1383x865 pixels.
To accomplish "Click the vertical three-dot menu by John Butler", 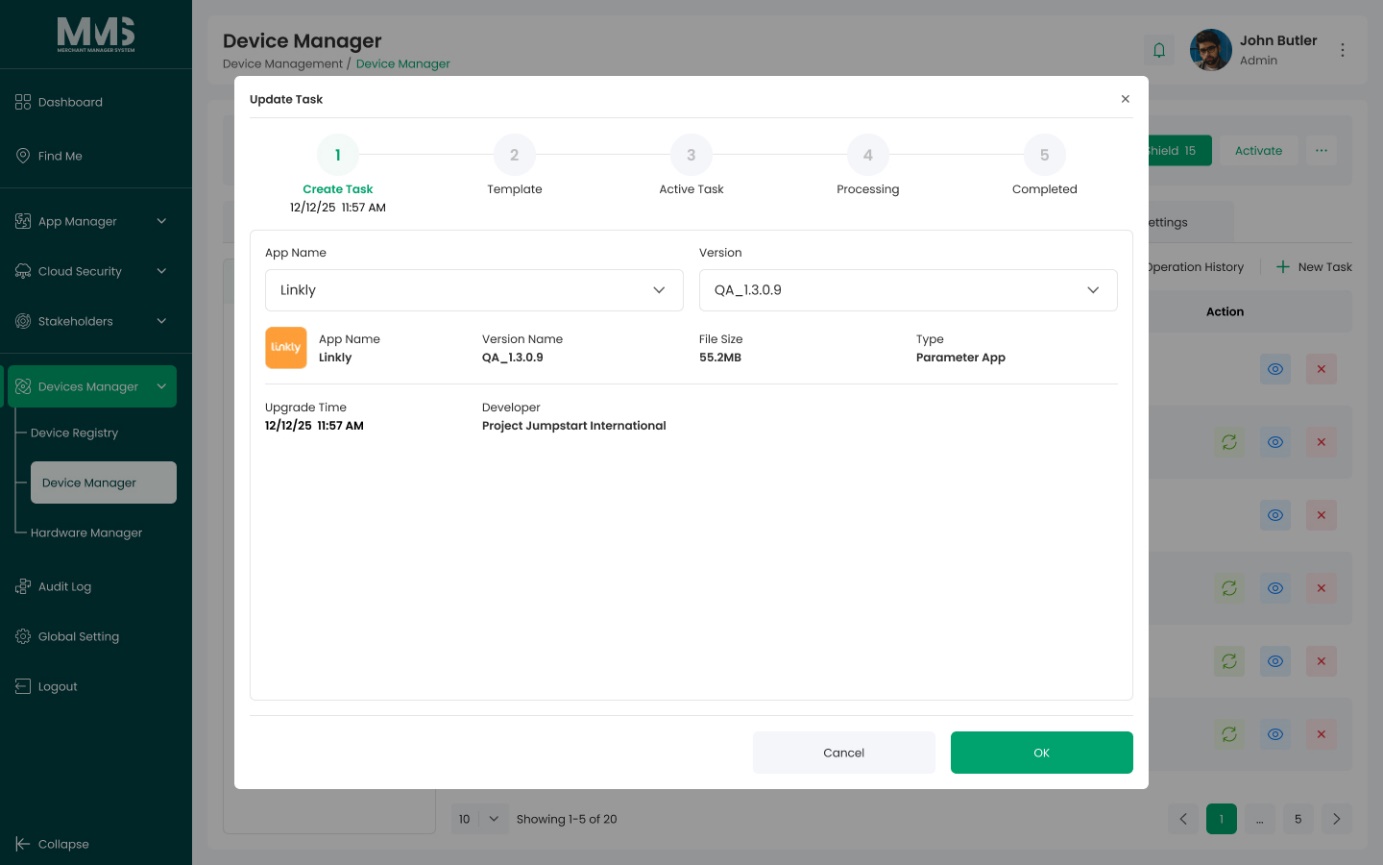I will tap(1343, 50).
